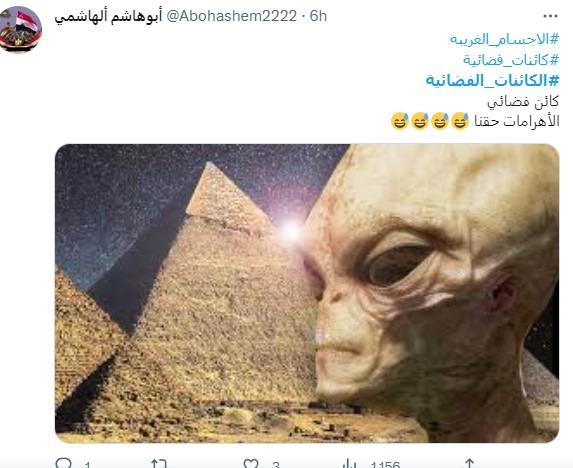Click the @Abohashem2222 handle
Viewport: 573px width, 468px height.
point(232,16)
